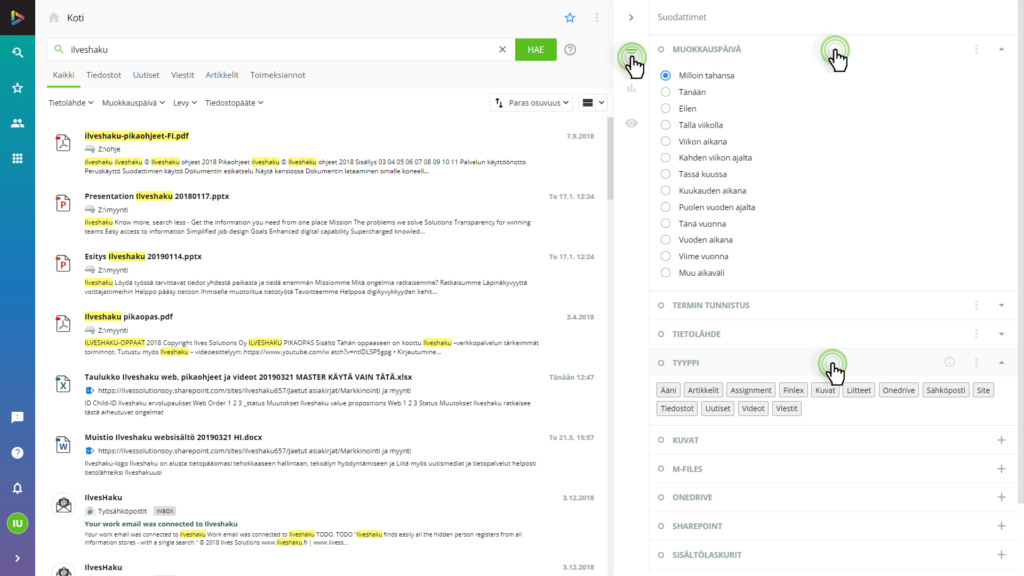Image resolution: width=1024 pixels, height=576 pixels.
Task: Open search from the left sidebar magnifier icon
Action: 18,52
